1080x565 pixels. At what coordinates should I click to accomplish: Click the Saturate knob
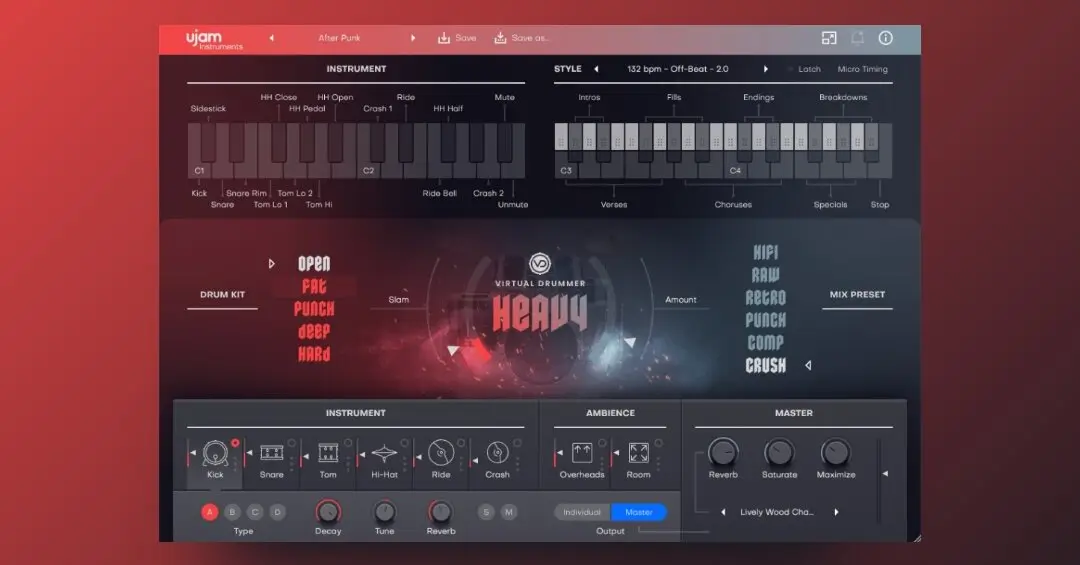779,453
